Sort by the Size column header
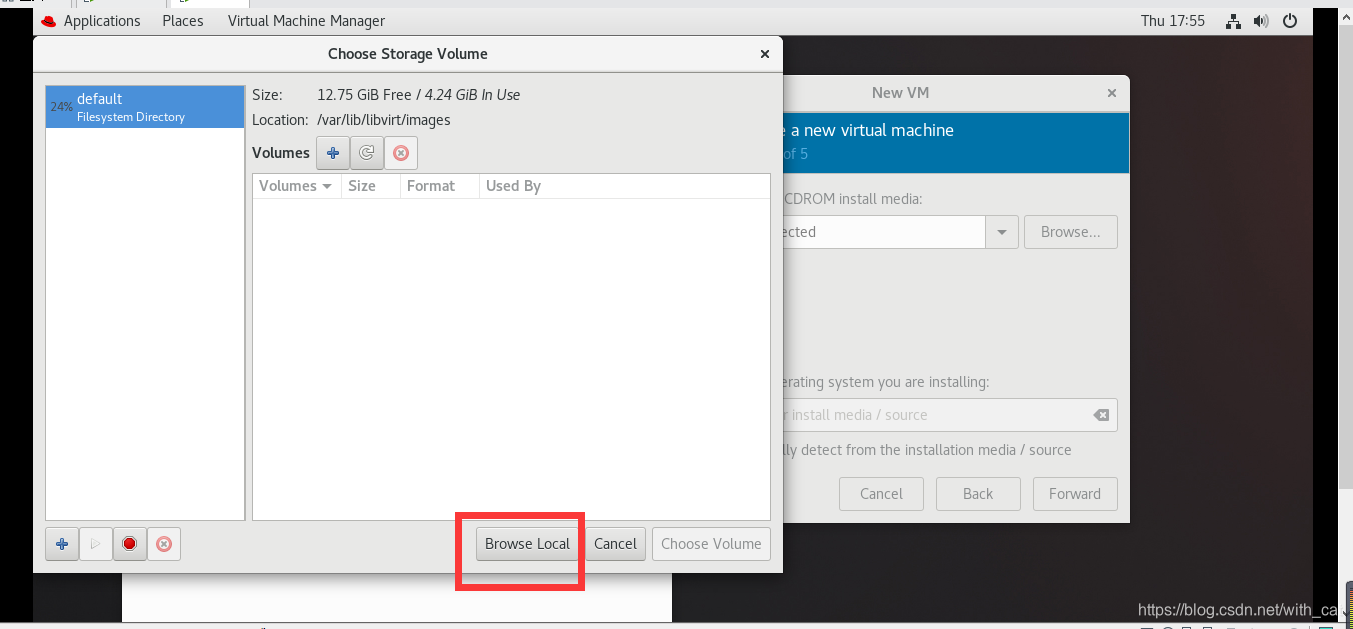 (371, 186)
